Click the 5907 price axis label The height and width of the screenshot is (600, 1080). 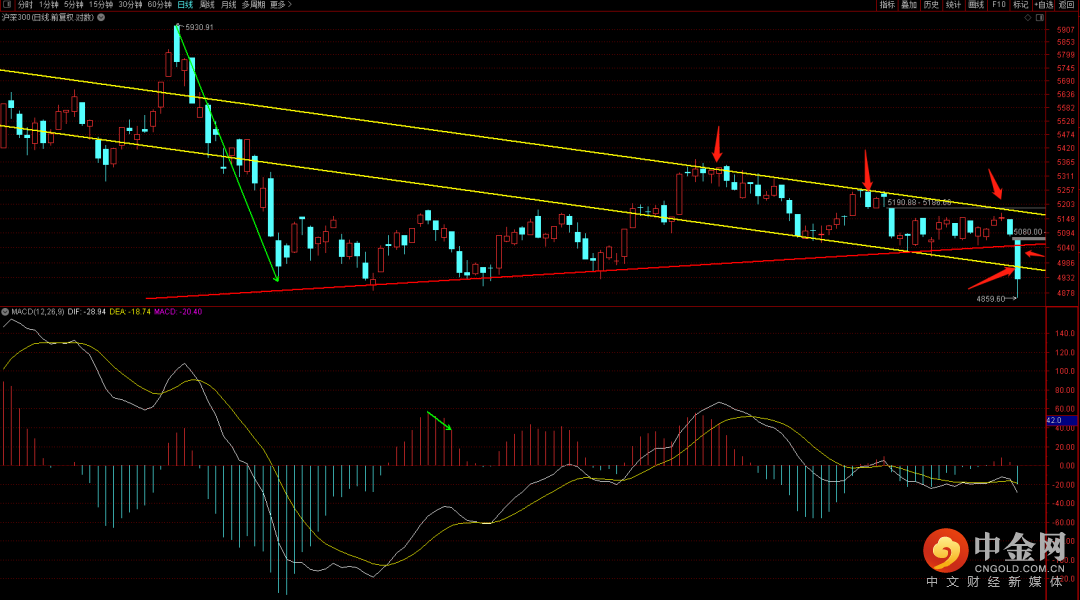point(1066,30)
